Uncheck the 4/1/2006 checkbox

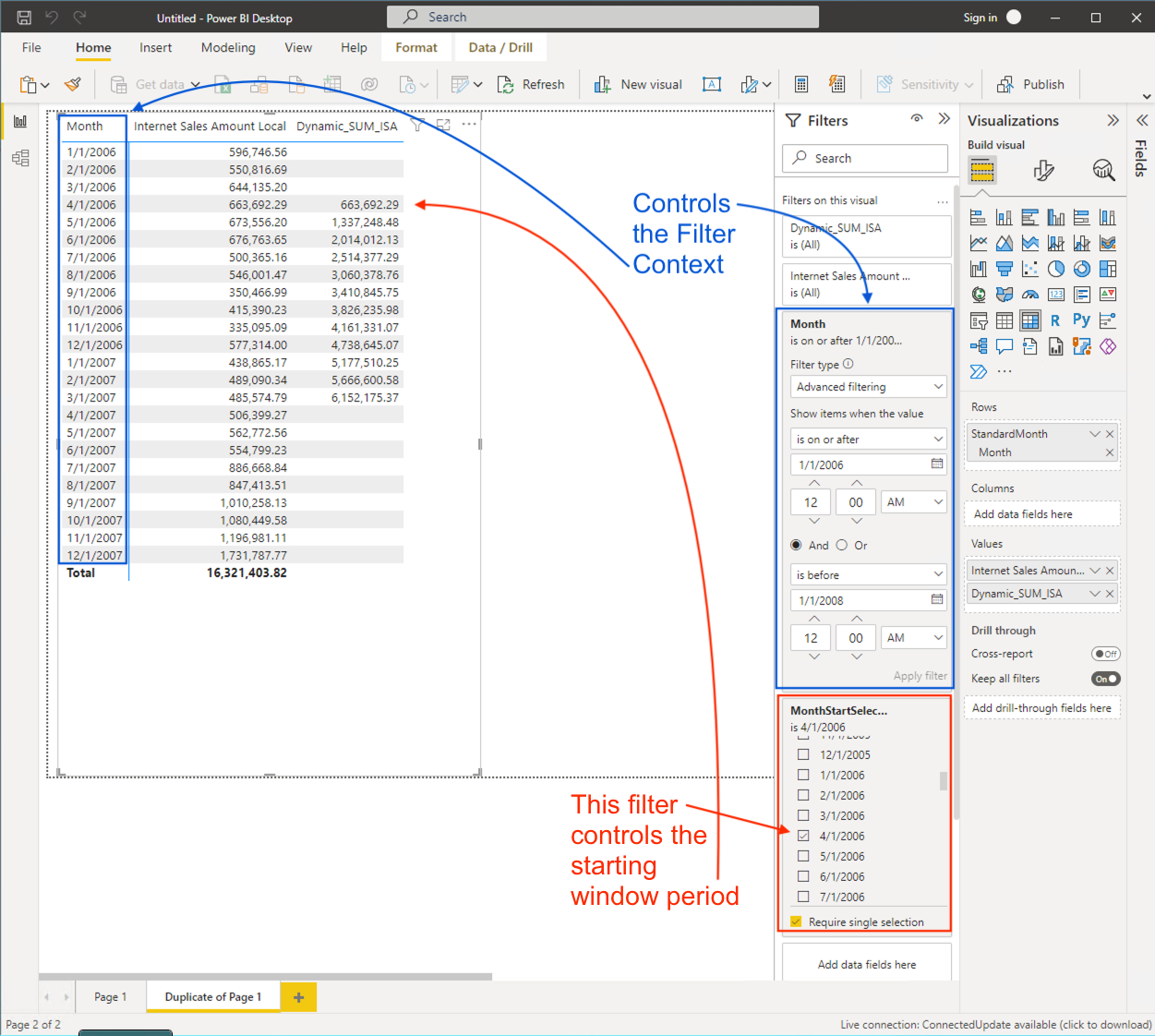(803, 836)
